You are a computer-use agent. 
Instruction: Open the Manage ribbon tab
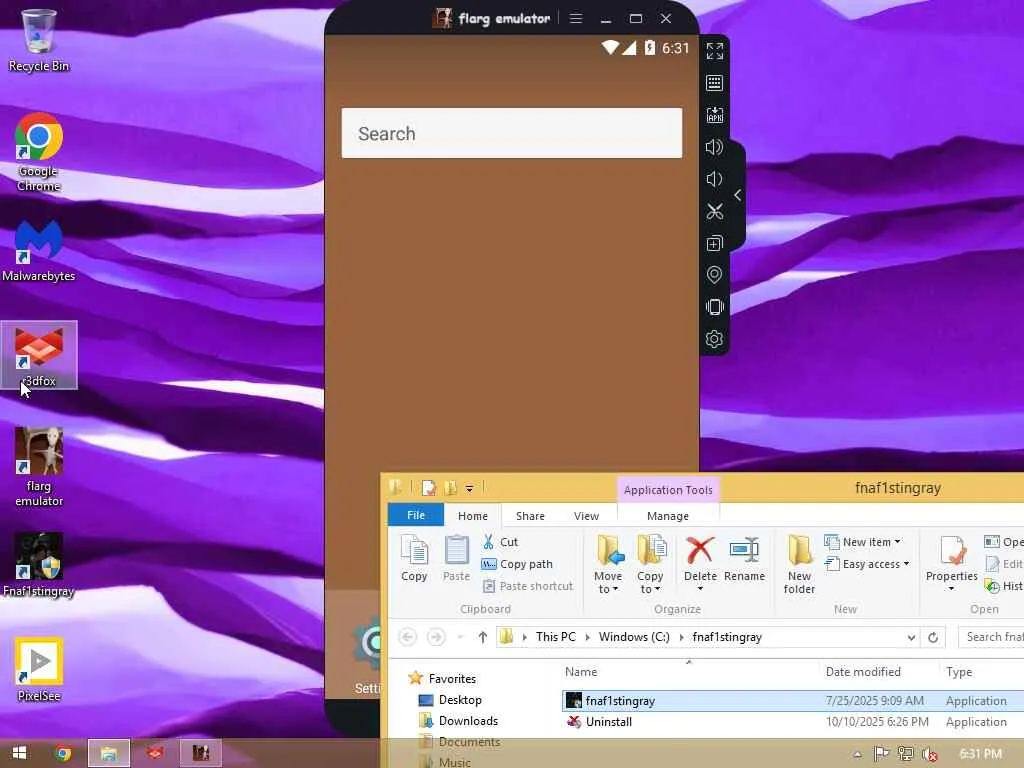[667, 516]
